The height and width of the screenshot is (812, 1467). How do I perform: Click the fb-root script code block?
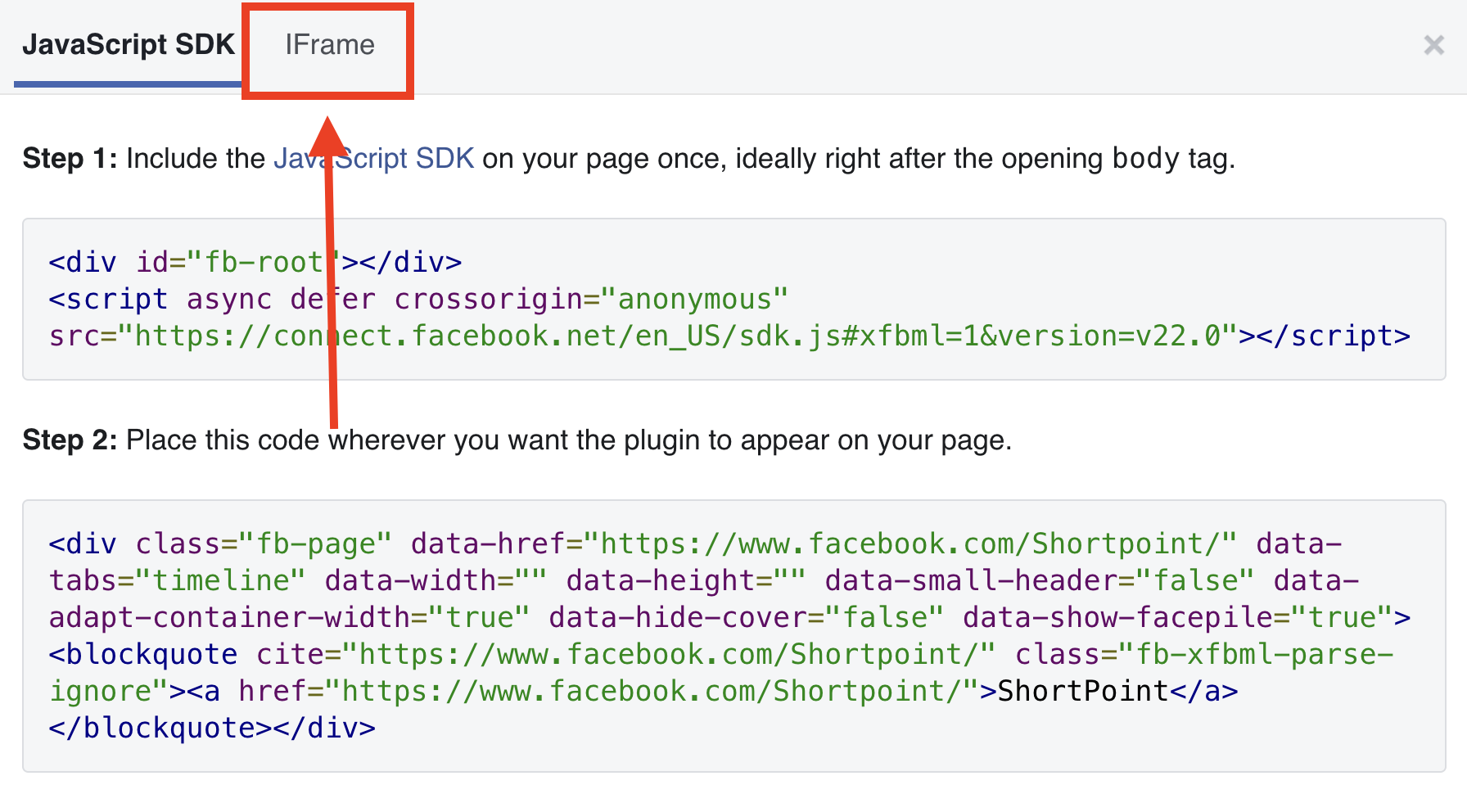tap(733, 299)
